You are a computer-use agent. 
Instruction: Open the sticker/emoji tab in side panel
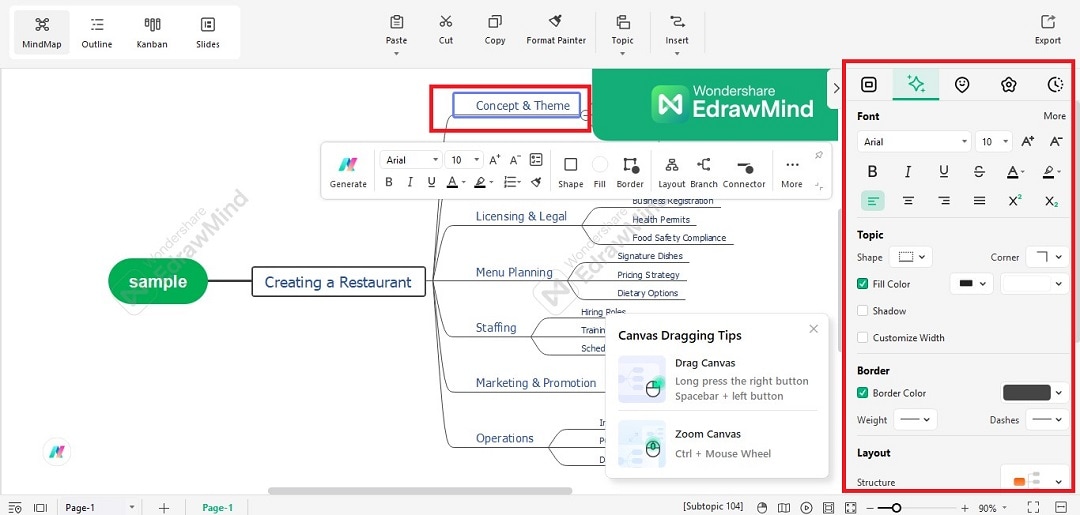pyautogui.click(x=962, y=85)
